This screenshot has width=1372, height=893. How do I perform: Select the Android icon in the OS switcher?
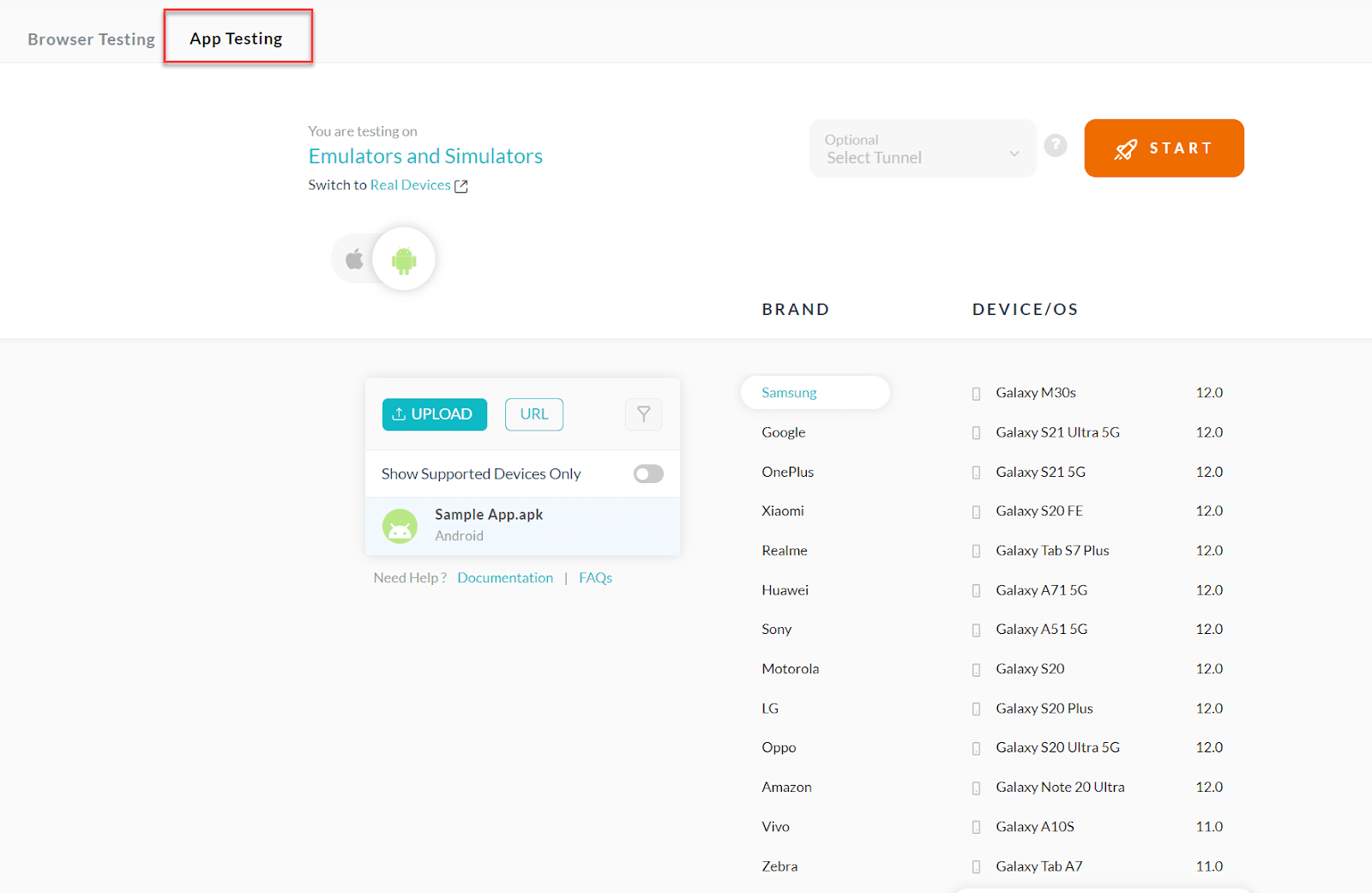pyautogui.click(x=403, y=258)
